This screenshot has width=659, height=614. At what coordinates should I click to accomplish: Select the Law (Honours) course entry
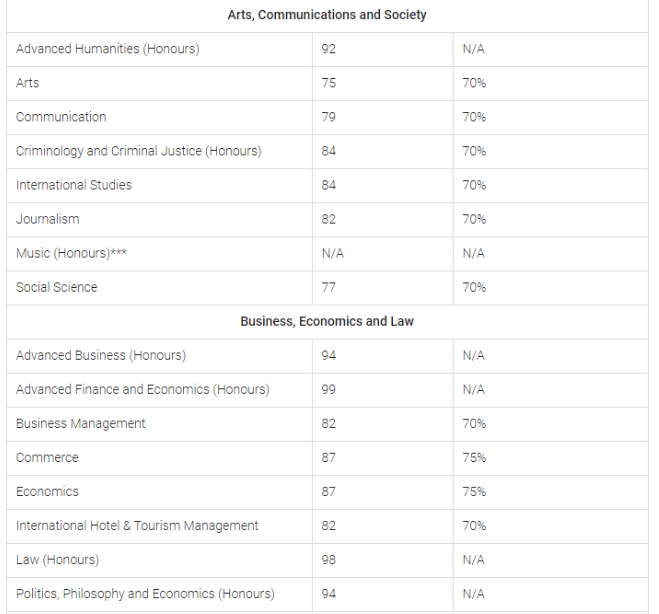click(57, 559)
